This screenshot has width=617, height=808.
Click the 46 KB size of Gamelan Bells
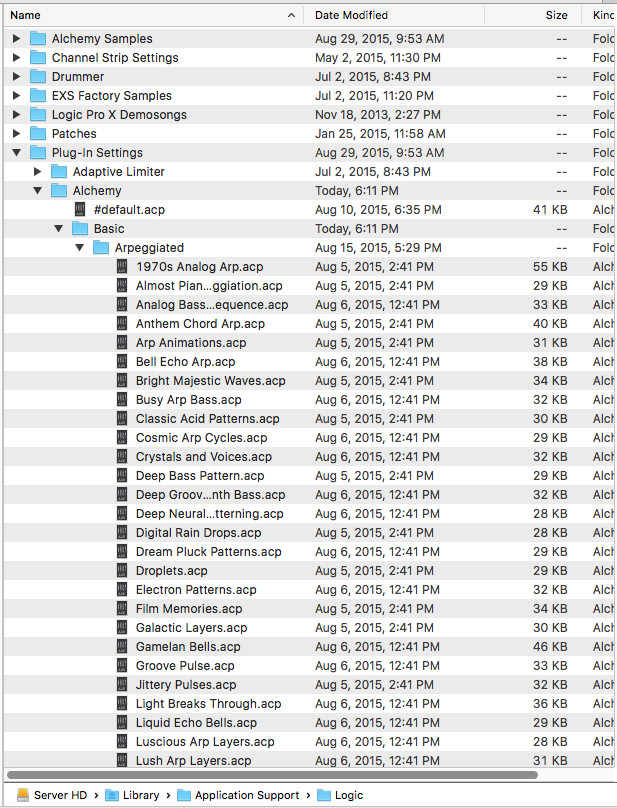coord(550,647)
